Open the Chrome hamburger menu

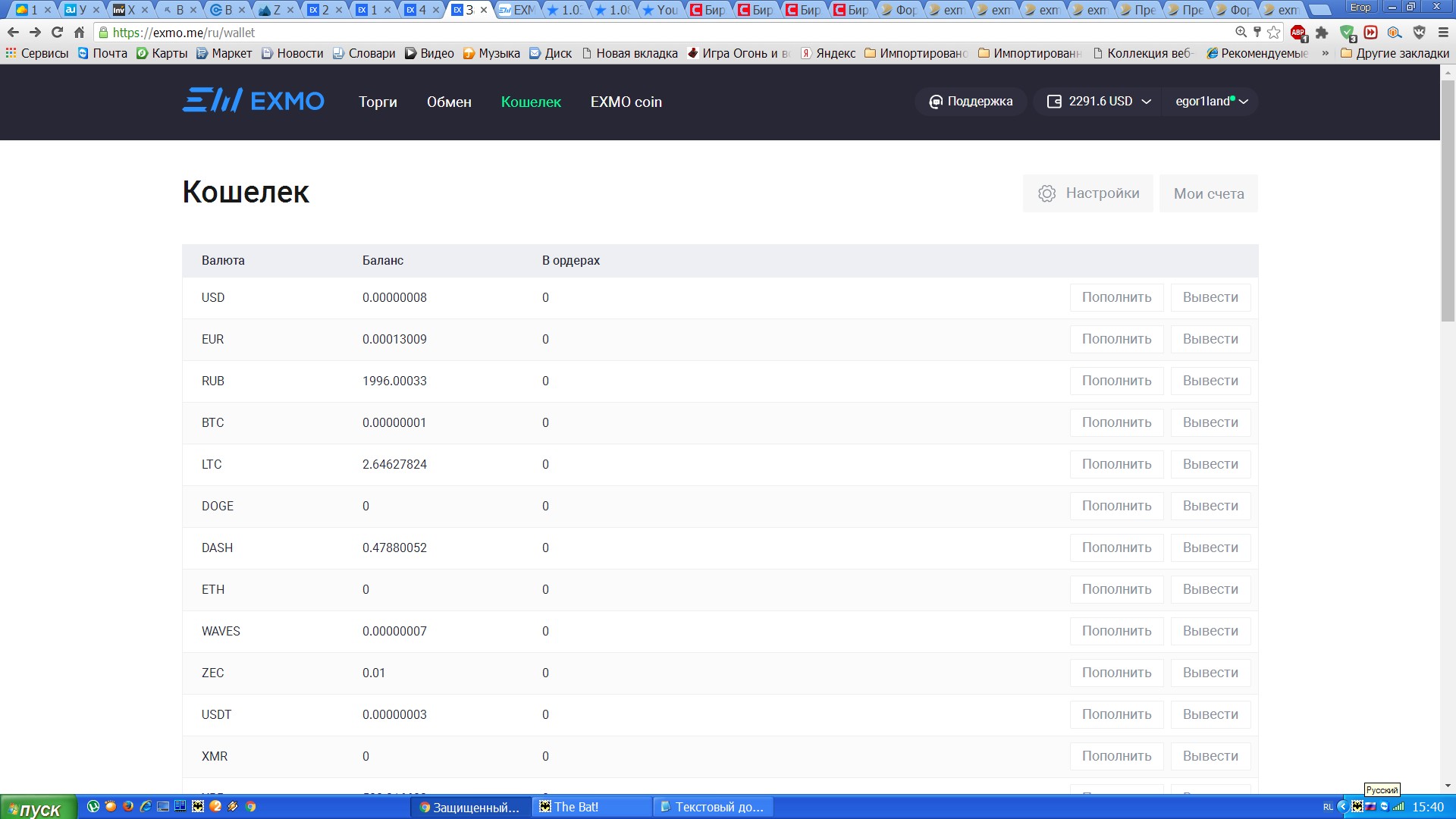[1443, 33]
